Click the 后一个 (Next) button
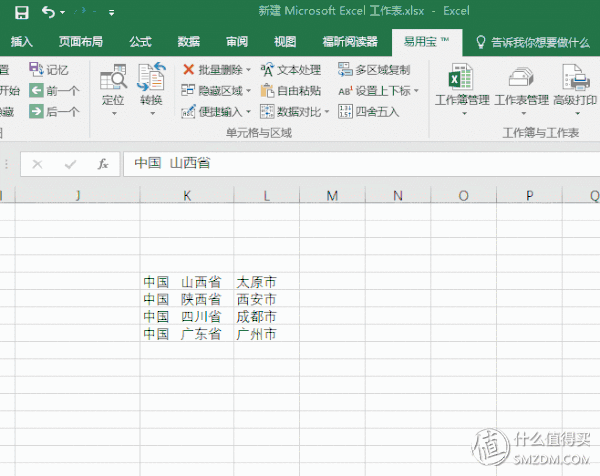The width and height of the screenshot is (600, 476). click(54, 111)
